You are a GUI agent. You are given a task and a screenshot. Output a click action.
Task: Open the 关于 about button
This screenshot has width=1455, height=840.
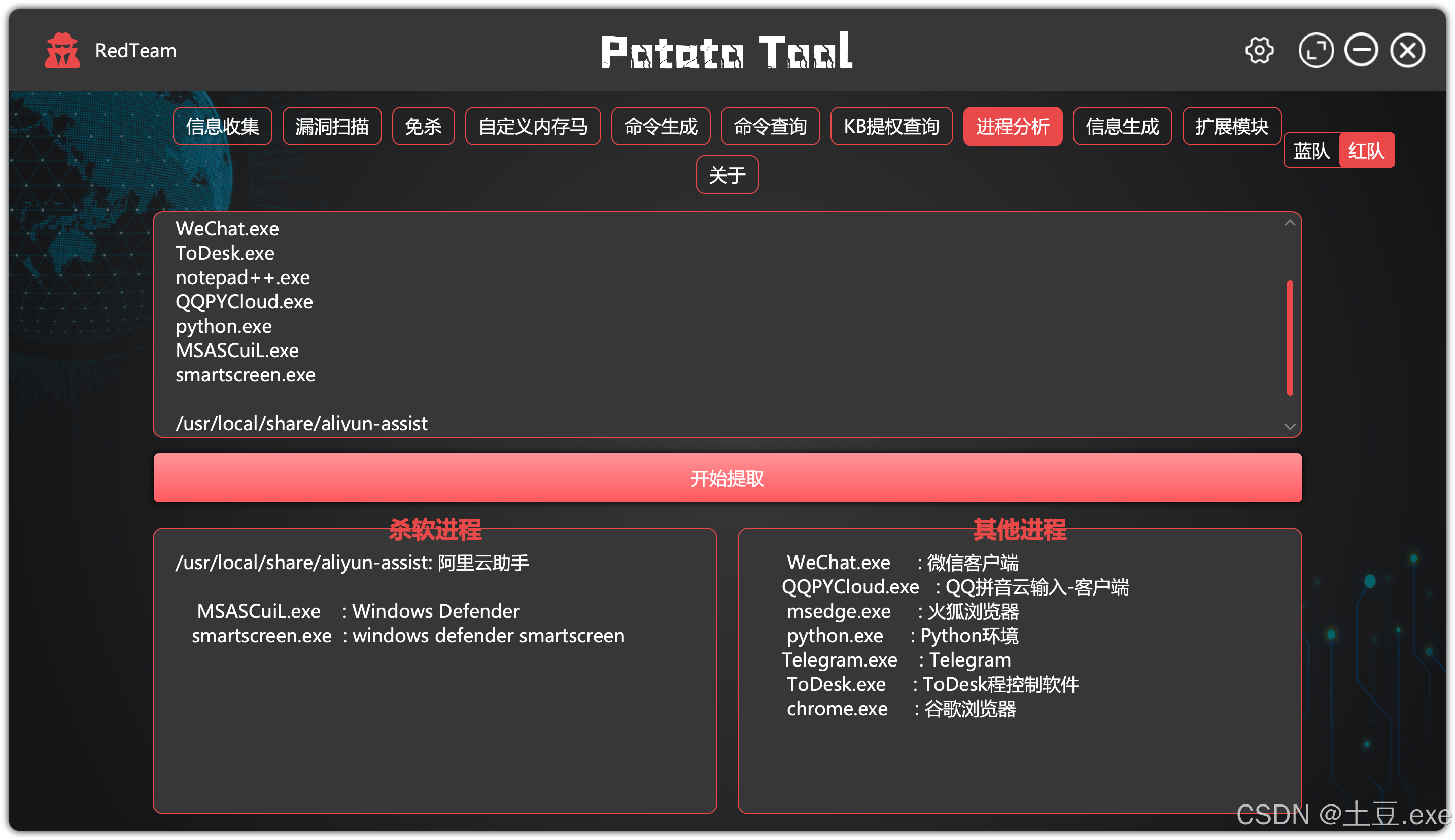(x=727, y=175)
